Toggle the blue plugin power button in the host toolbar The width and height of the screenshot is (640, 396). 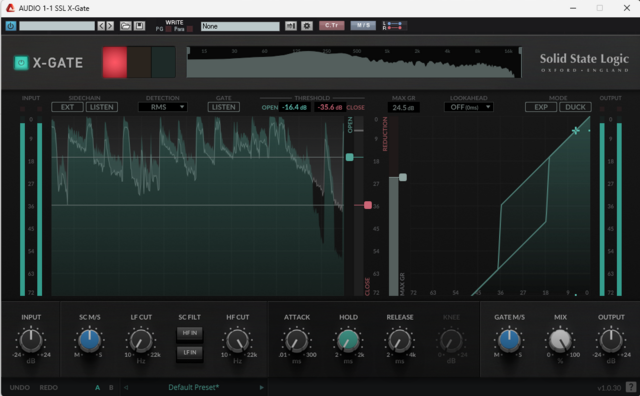tap(11, 26)
